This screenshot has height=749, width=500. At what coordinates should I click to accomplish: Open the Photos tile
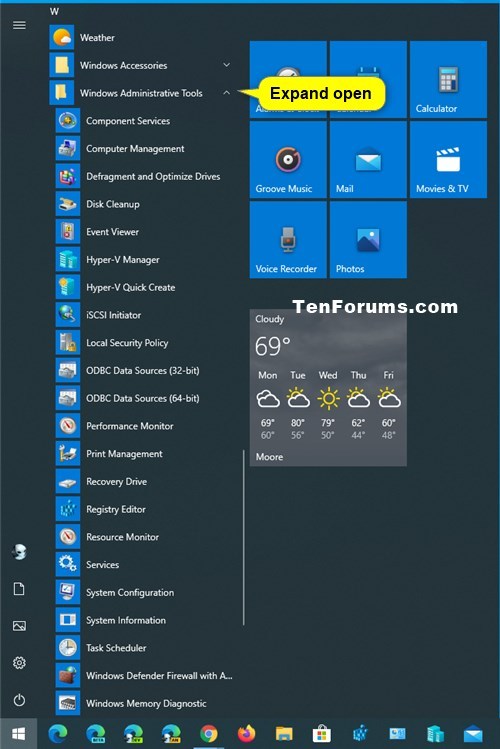tap(368, 240)
